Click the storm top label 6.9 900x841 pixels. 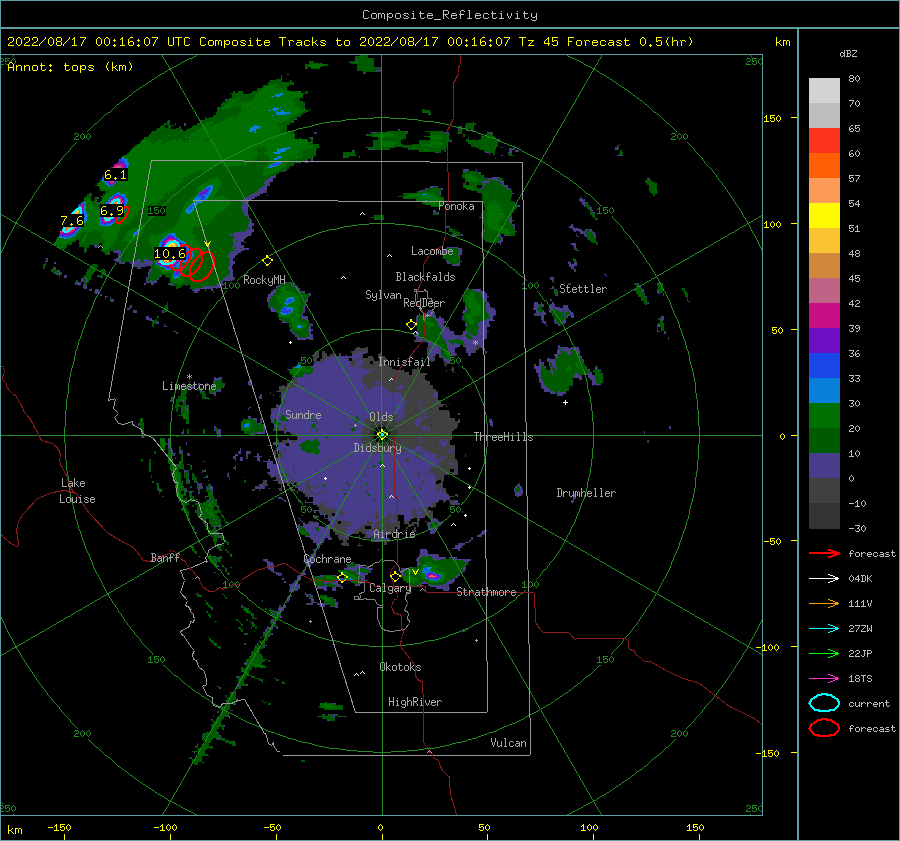pyautogui.click(x=112, y=211)
